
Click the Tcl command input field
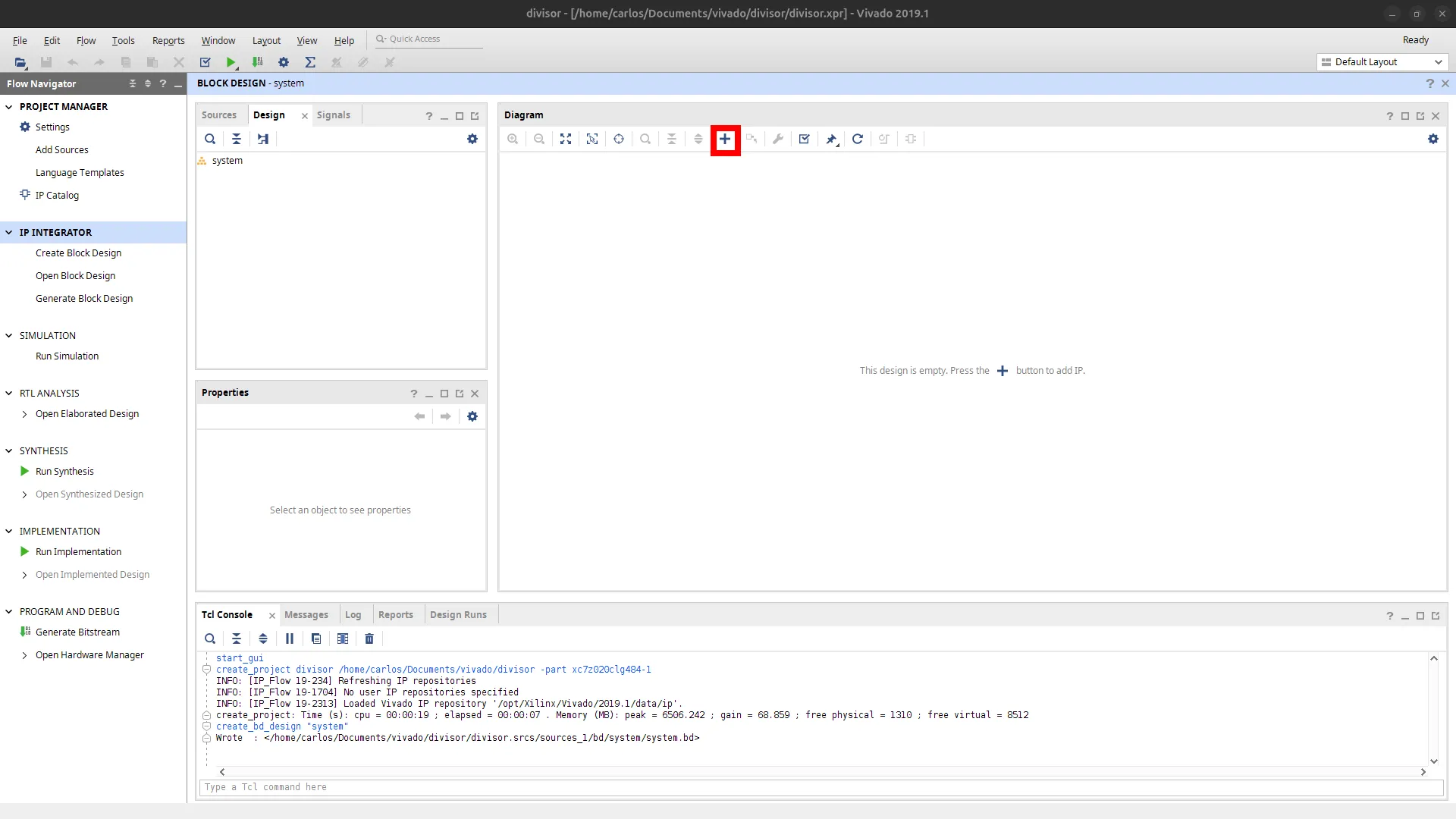[821, 787]
